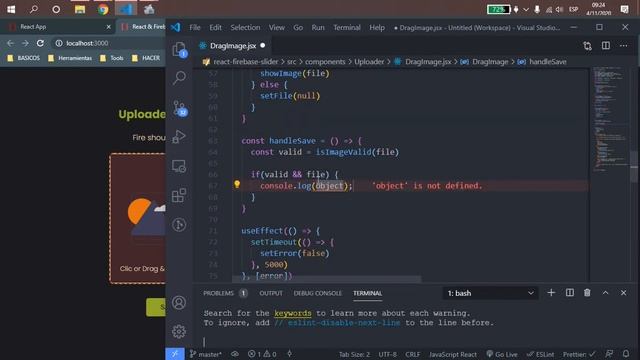Click ESLint status bar item

coord(540,354)
